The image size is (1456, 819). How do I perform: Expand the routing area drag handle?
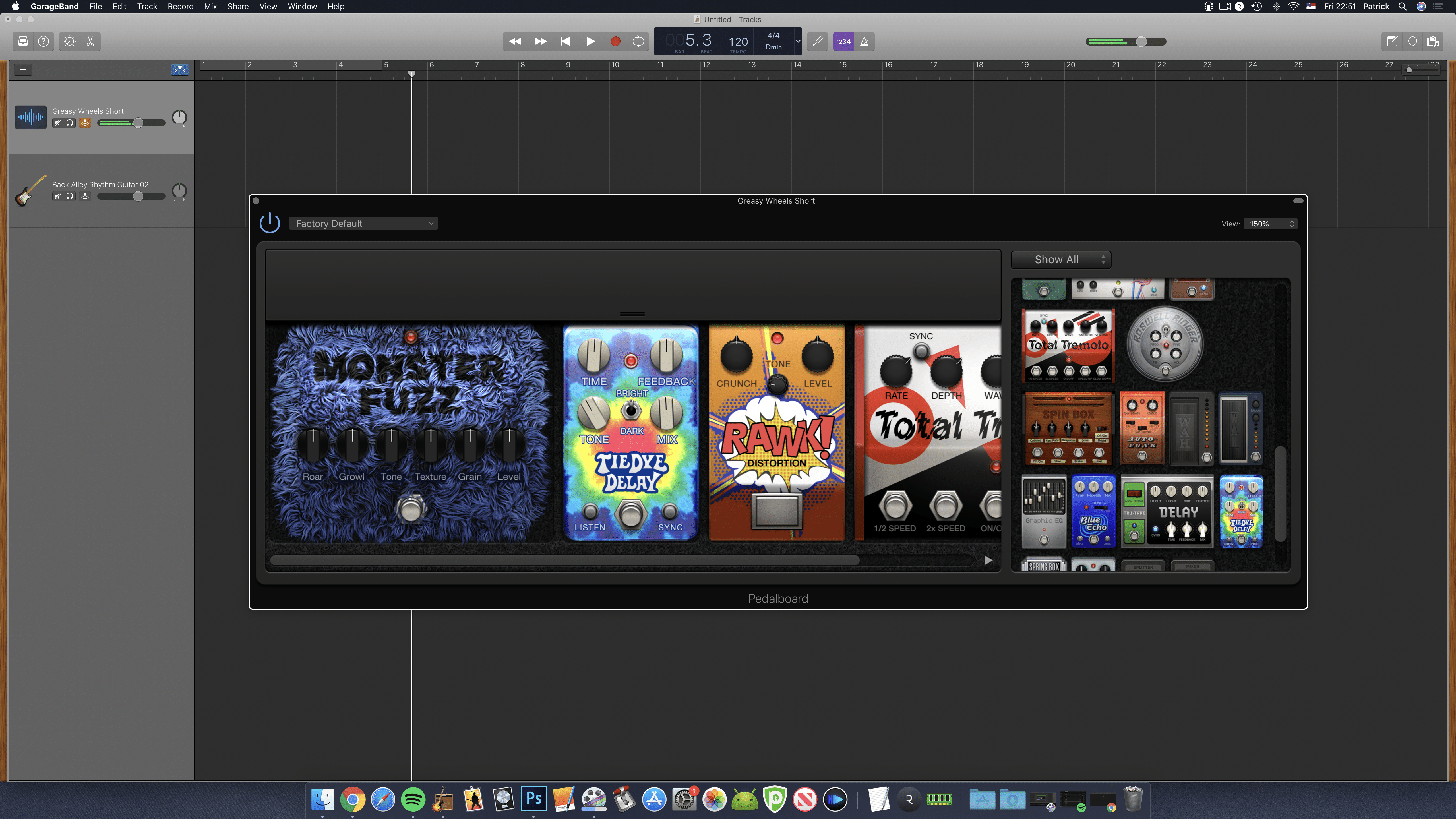click(632, 314)
